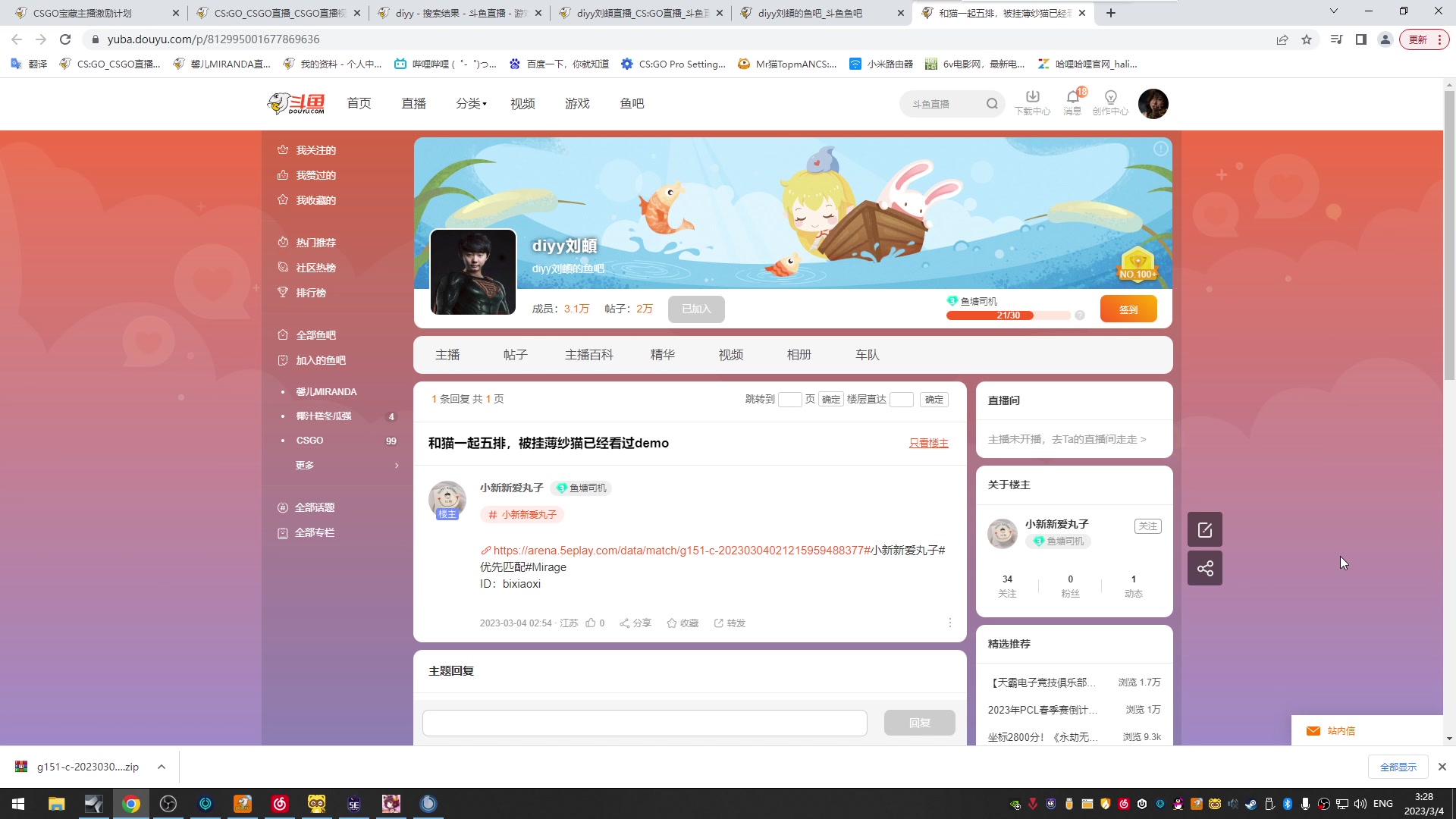Screen dimensions: 1456x819
Task: Click the Douyu search input box
Action: [x=945, y=104]
